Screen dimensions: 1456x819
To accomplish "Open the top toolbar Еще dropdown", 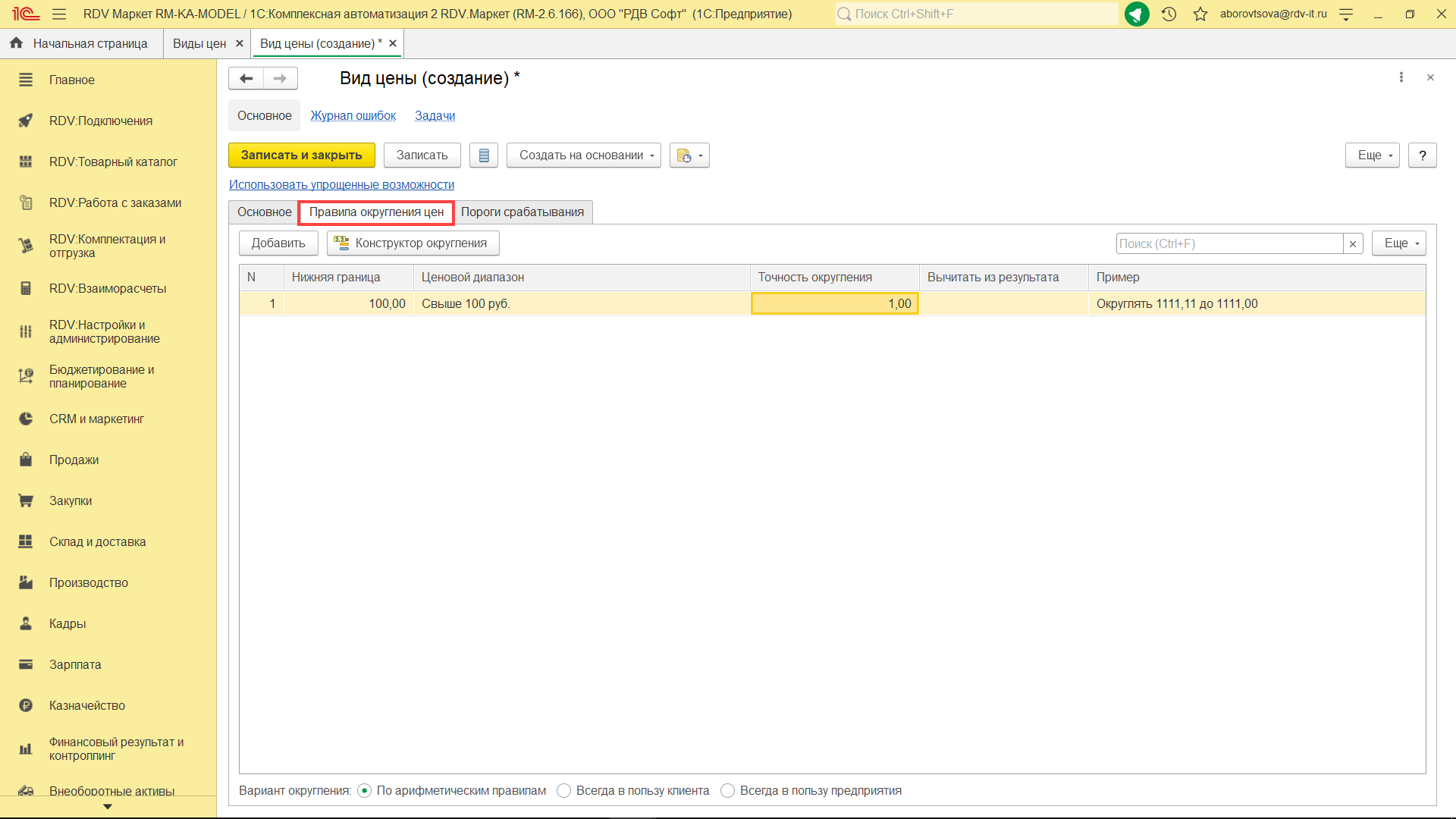I will coord(1372,155).
